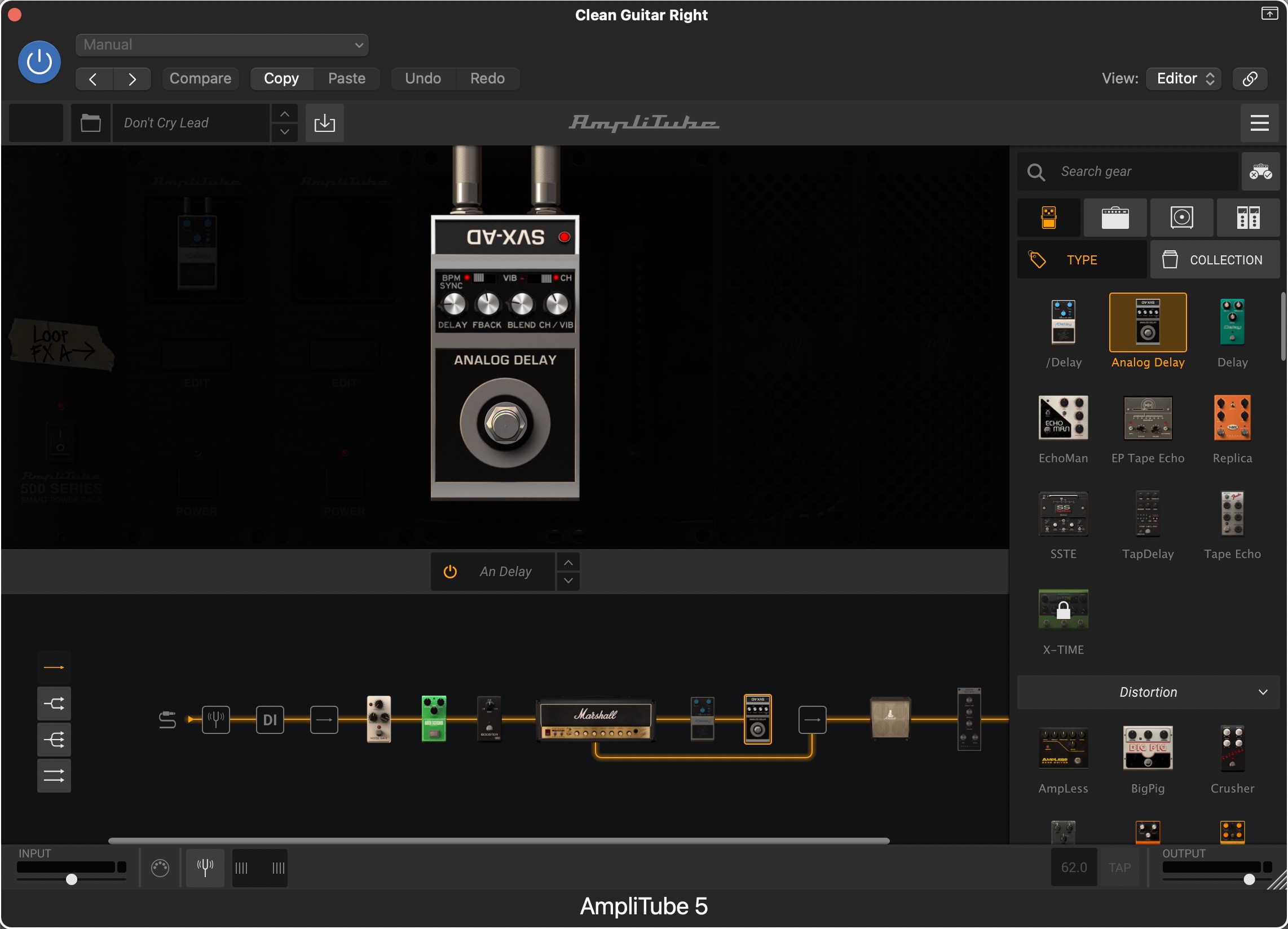Go to next preset with right arrow
1288x929 pixels.
(132, 79)
